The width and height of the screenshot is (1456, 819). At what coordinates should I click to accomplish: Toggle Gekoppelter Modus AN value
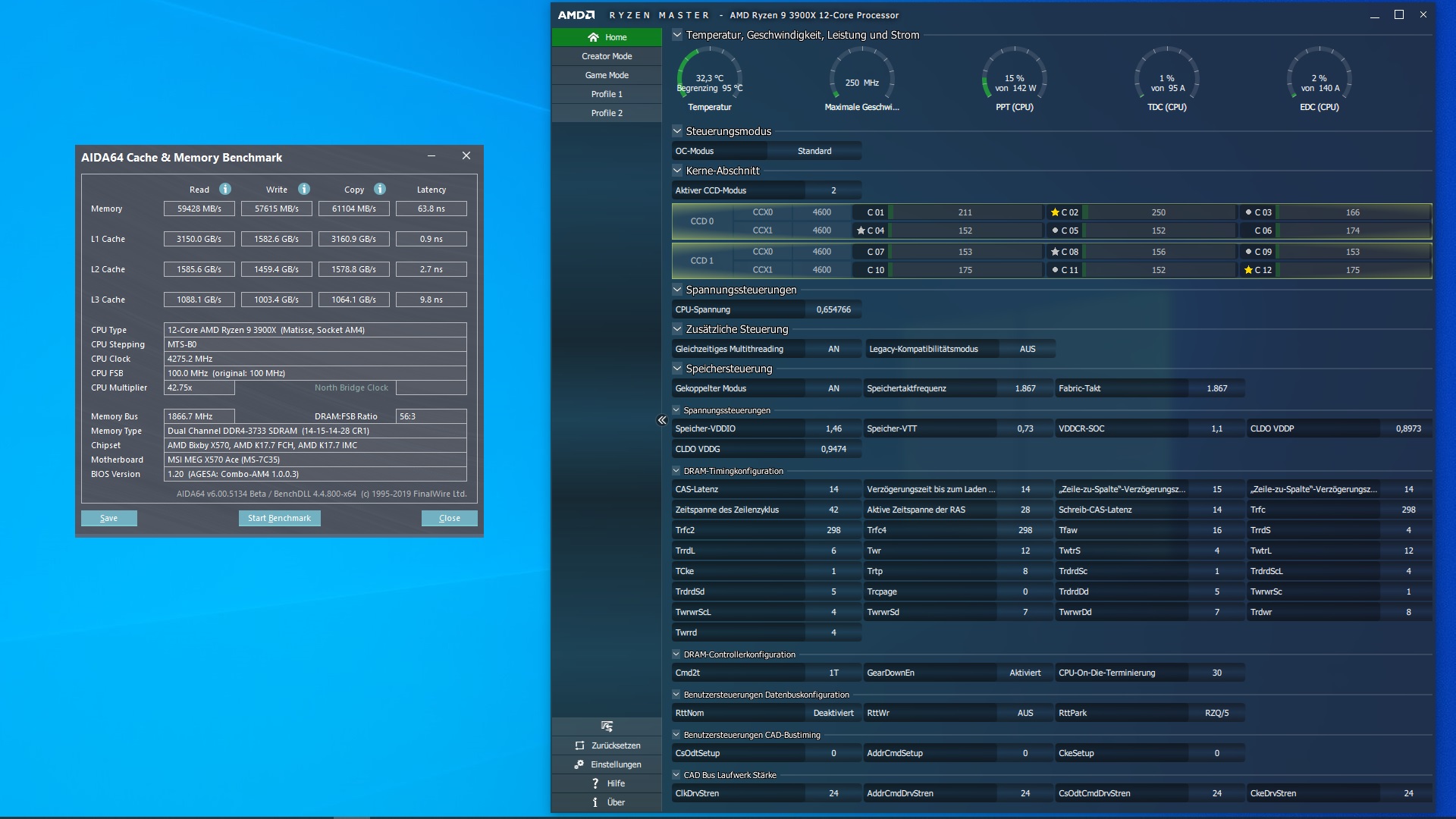833,388
